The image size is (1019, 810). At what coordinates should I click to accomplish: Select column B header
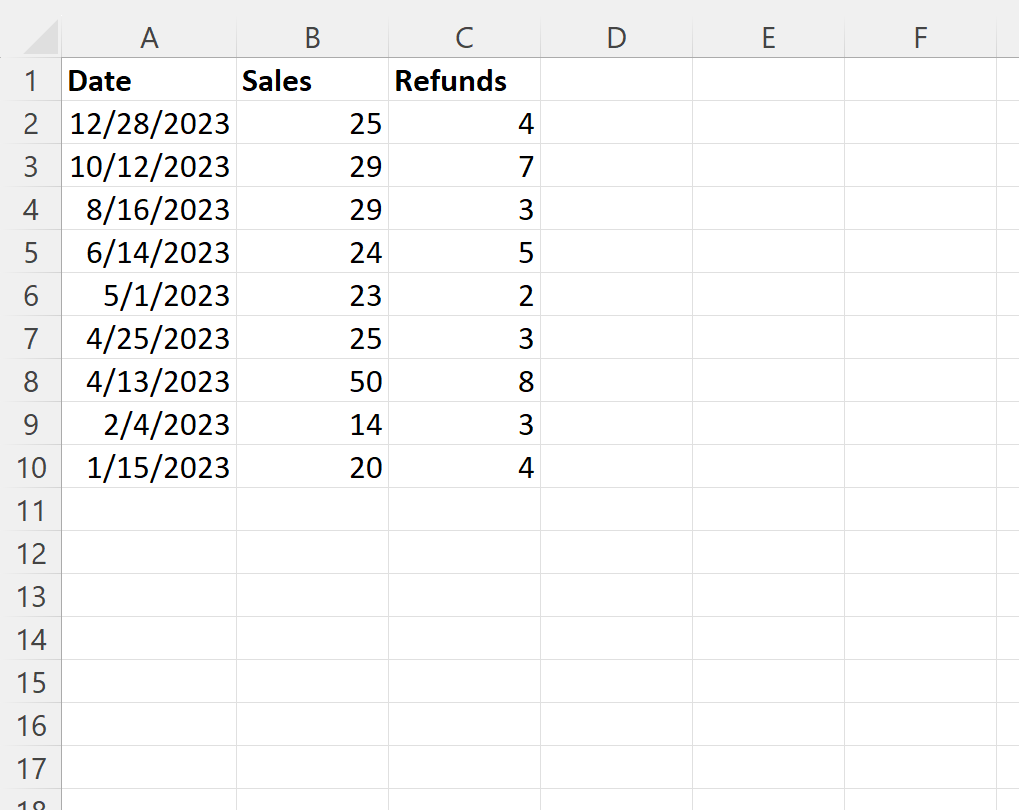tap(312, 37)
